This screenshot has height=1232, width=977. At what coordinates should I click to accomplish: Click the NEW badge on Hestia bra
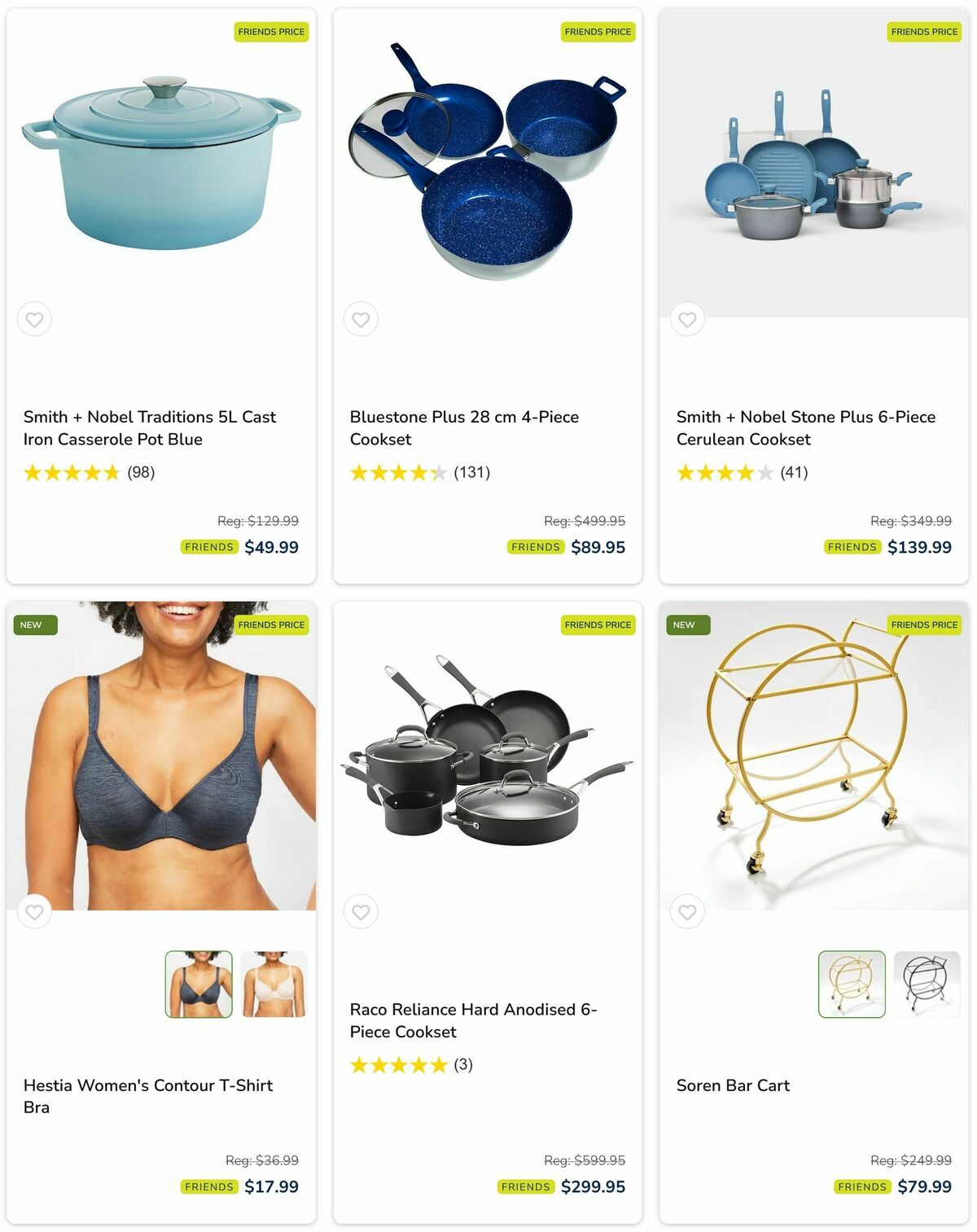pos(33,625)
